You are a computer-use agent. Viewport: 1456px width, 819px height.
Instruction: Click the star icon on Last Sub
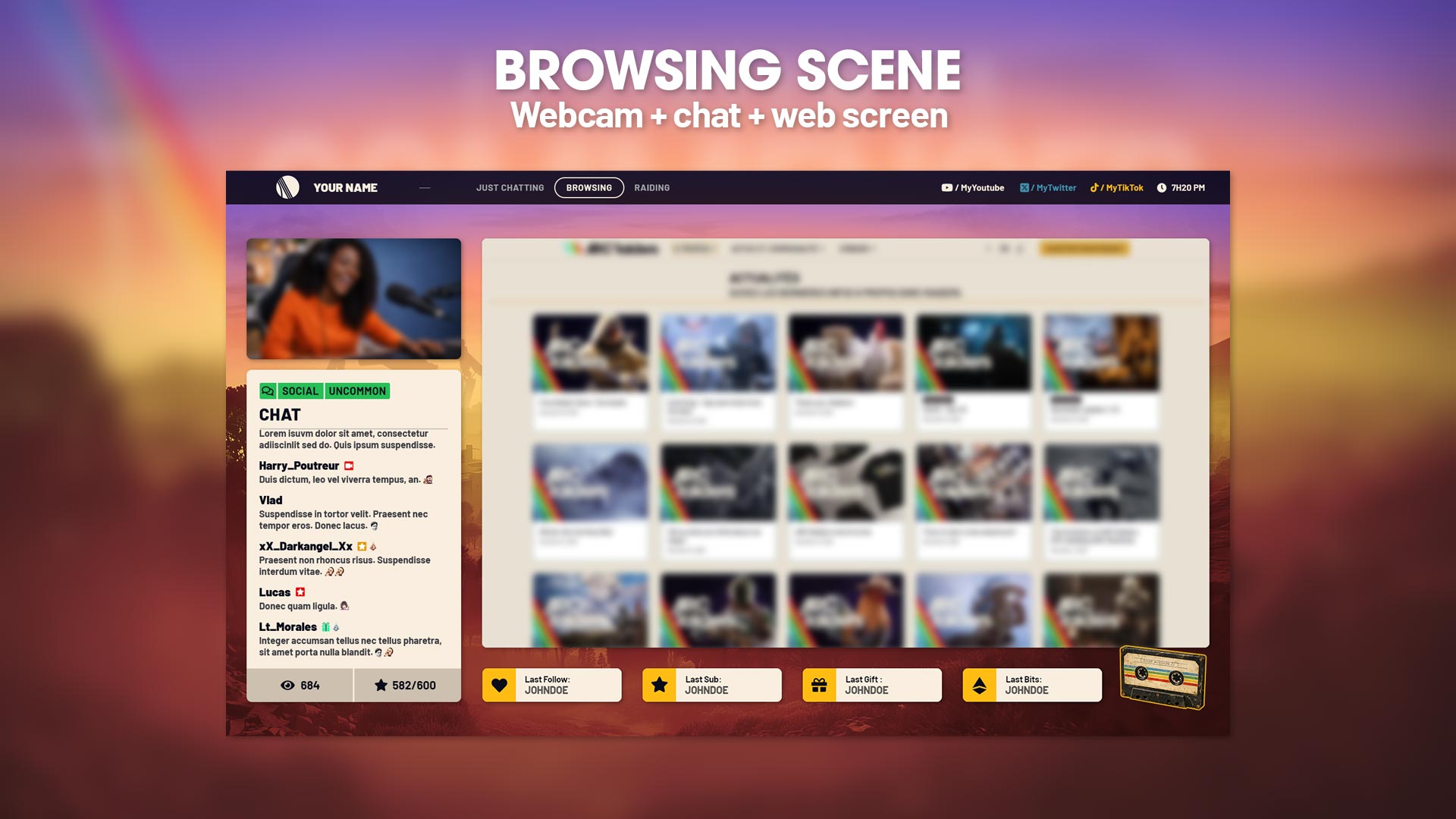[x=659, y=686]
